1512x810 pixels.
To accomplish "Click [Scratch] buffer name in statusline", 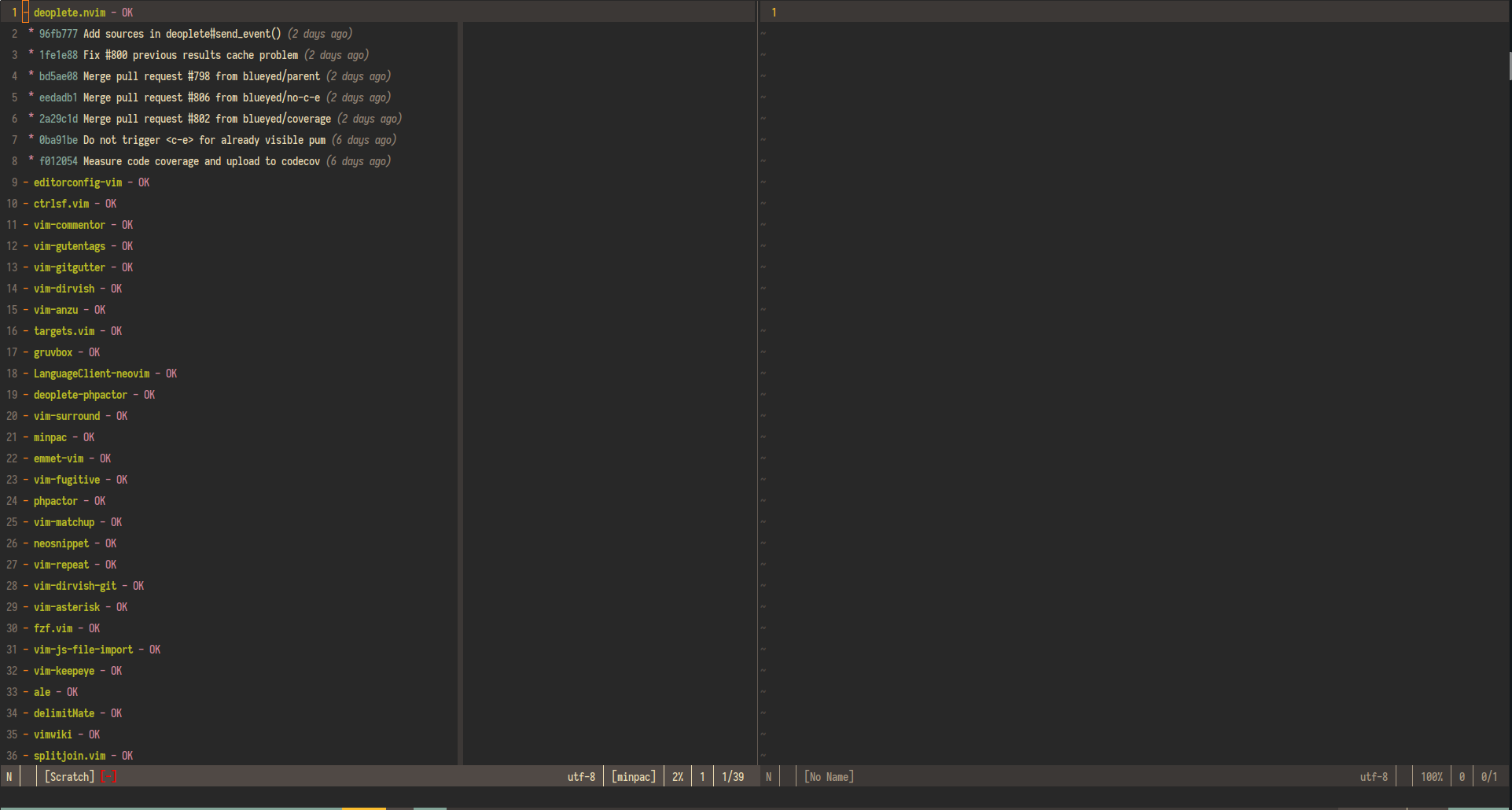I will tap(69, 777).
